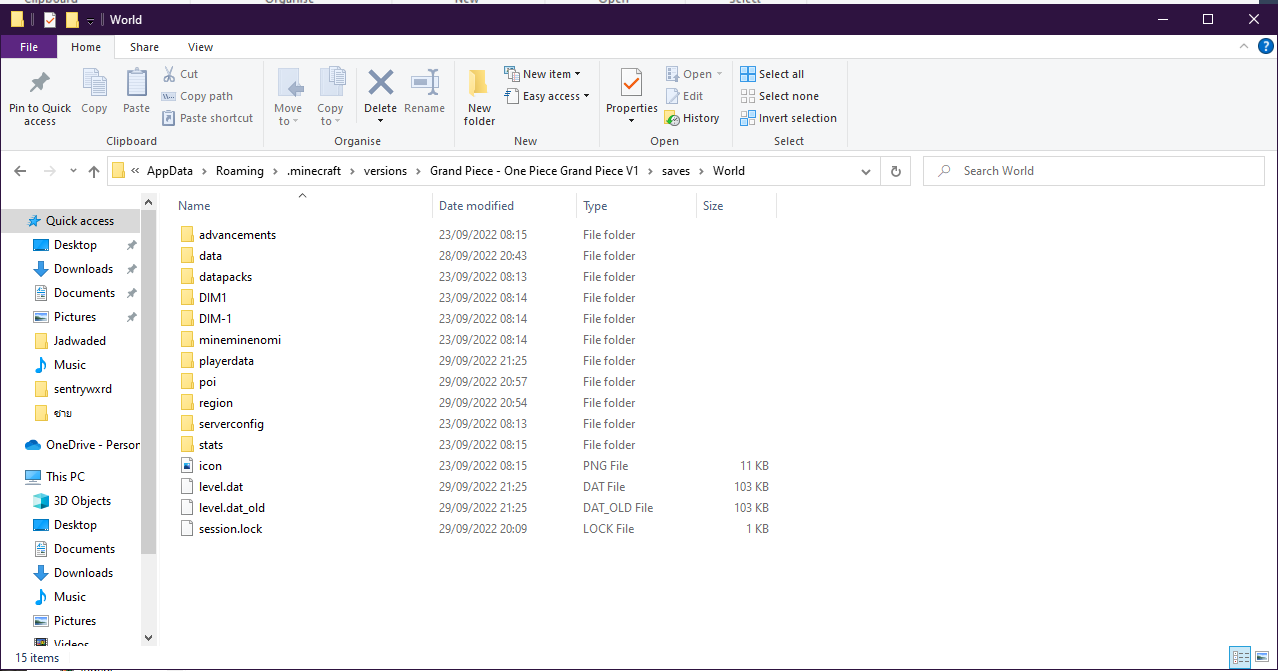This screenshot has height=671, width=1278.
Task: Switch to the Home ribbon tab
Action: coord(86,47)
